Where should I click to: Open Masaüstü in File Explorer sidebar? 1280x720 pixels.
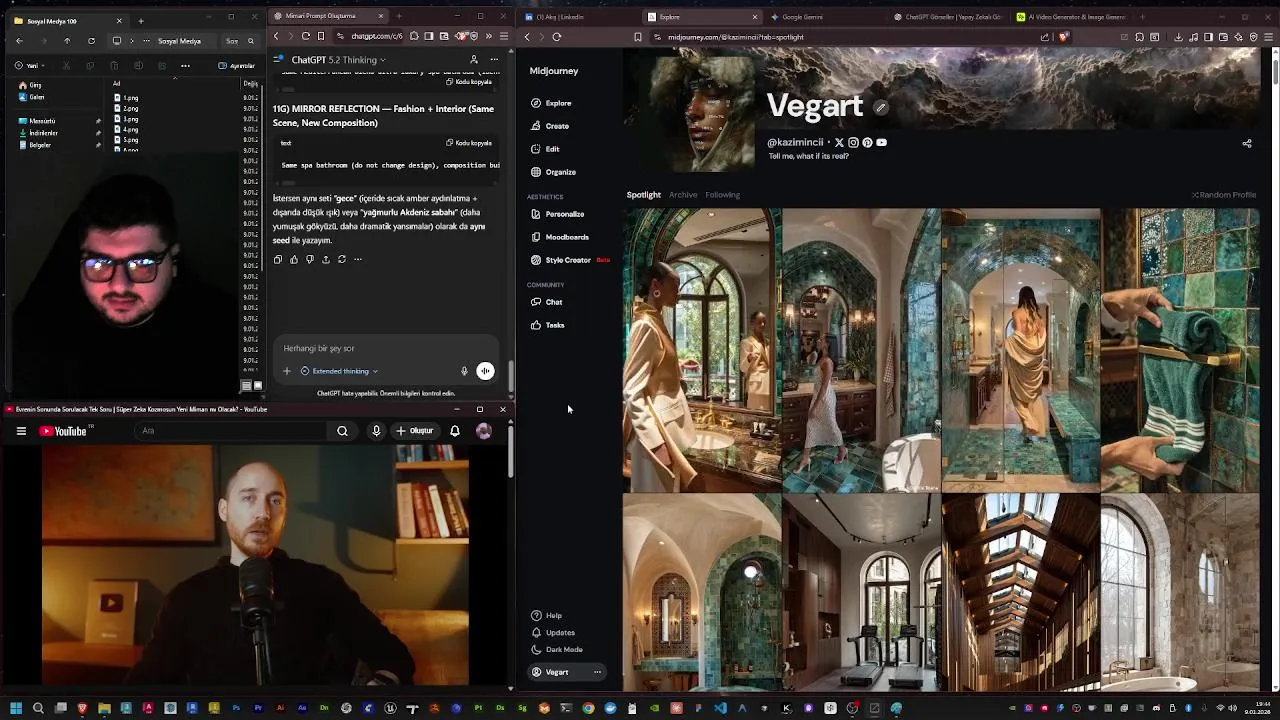pyautogui.click(x=37, y=121)
